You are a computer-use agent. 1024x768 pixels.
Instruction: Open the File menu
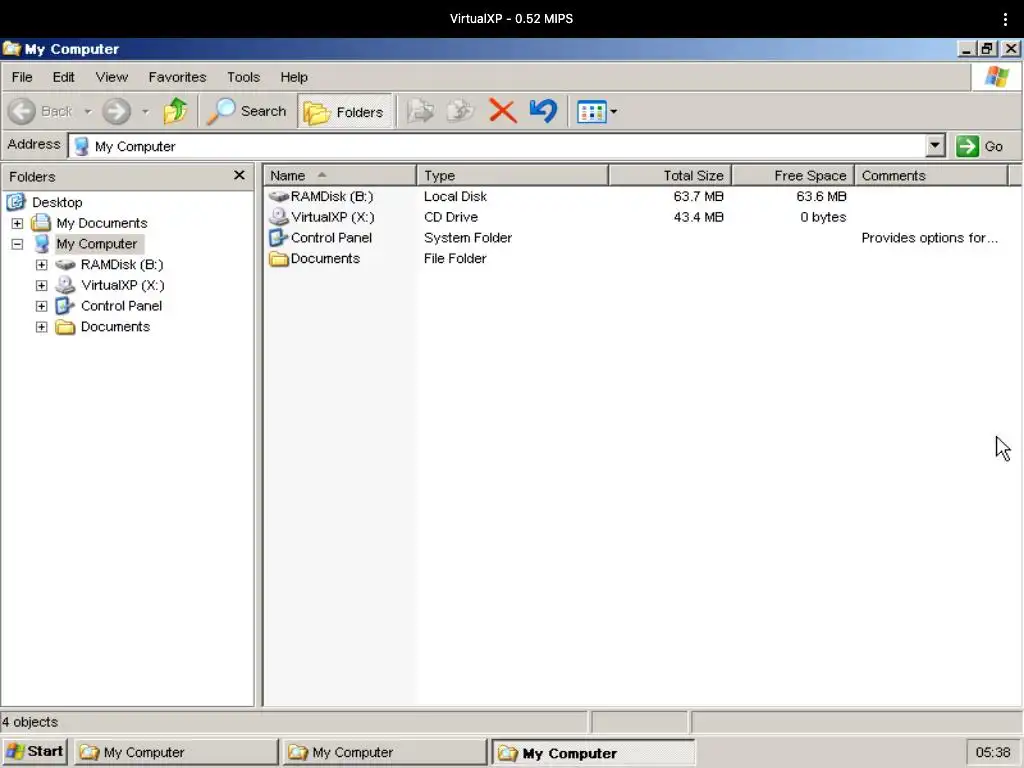coord(22,77)
